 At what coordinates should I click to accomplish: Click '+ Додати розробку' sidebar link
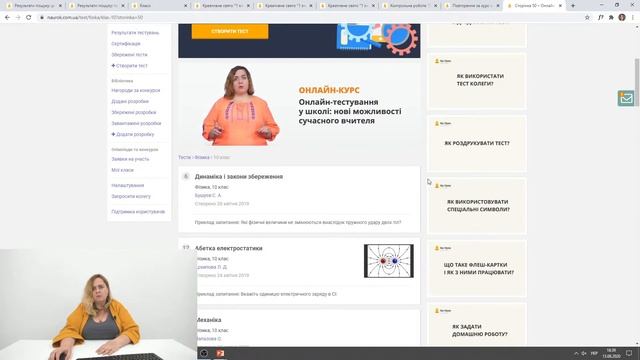133,134
